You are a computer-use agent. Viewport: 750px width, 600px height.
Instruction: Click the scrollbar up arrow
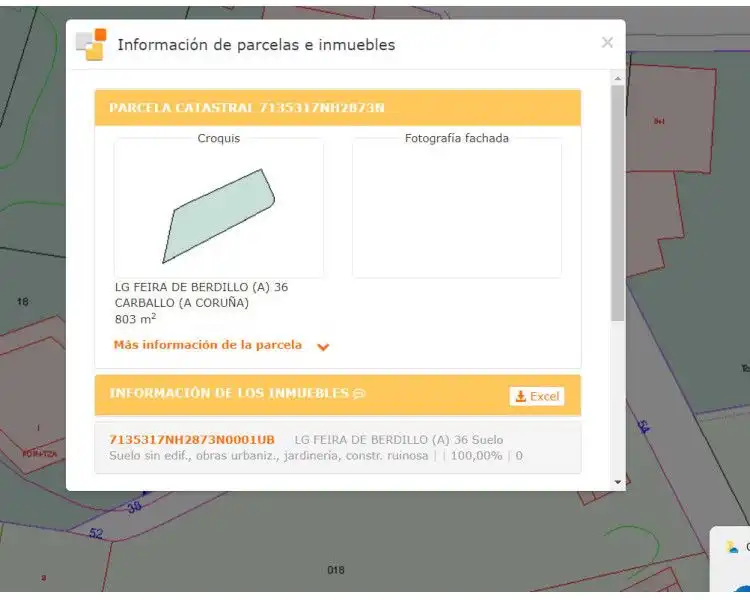coord(618,78)
